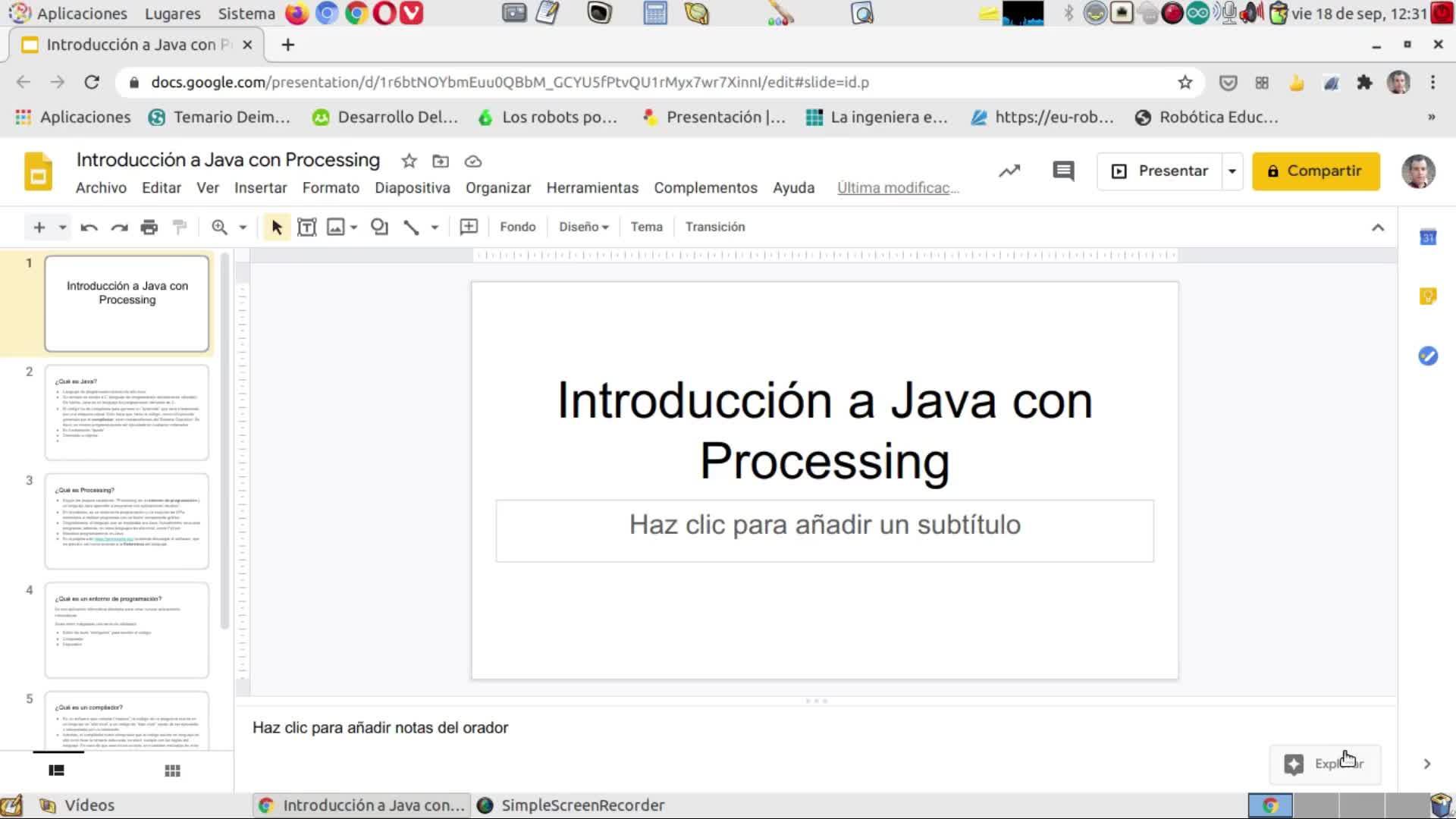Open comment history speech bubble icon
This screenshot has width=1456, height=819.
point(1063,171)
